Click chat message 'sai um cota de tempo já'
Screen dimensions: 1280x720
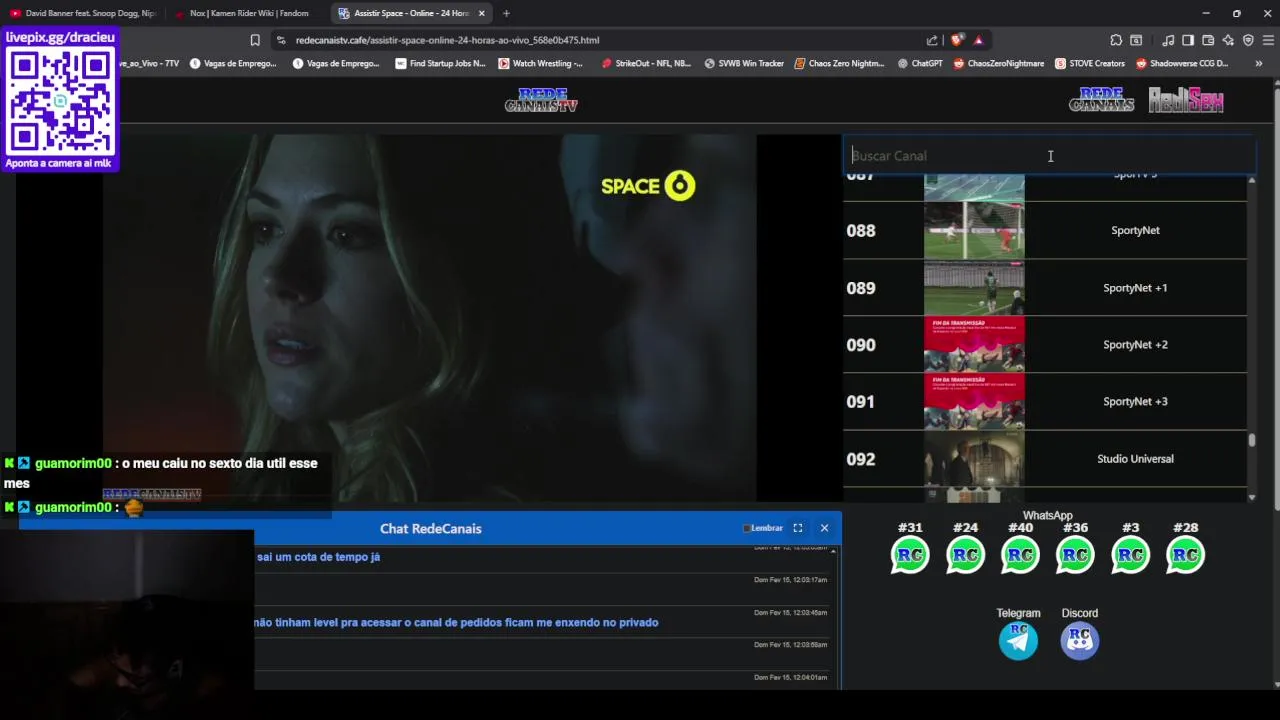(x=318, y=557)
